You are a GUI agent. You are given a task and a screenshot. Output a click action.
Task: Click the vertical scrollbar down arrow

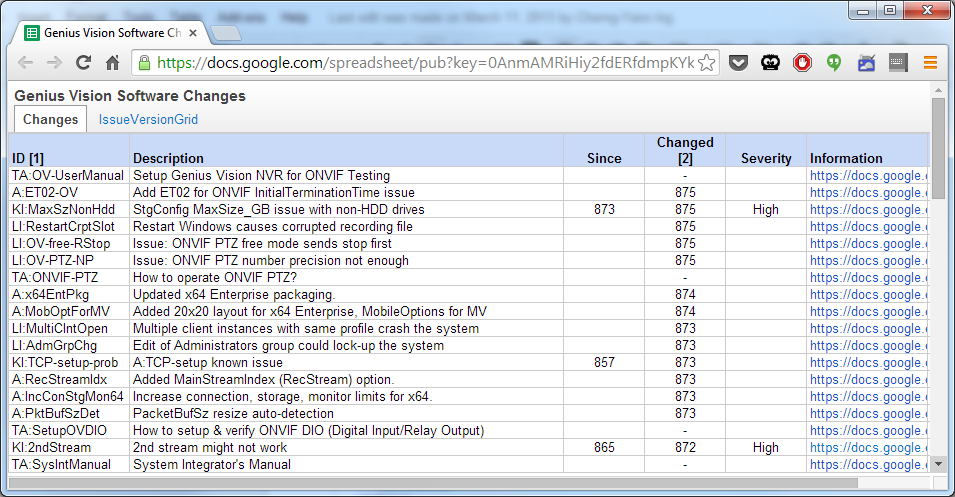coord(939,464)
